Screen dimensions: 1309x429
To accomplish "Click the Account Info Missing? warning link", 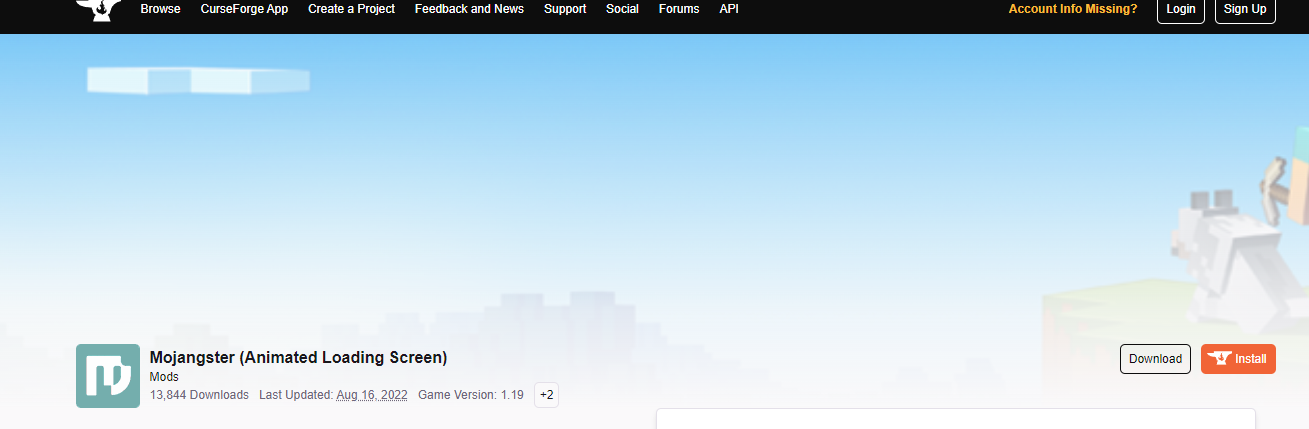I will click(1072, 9).
